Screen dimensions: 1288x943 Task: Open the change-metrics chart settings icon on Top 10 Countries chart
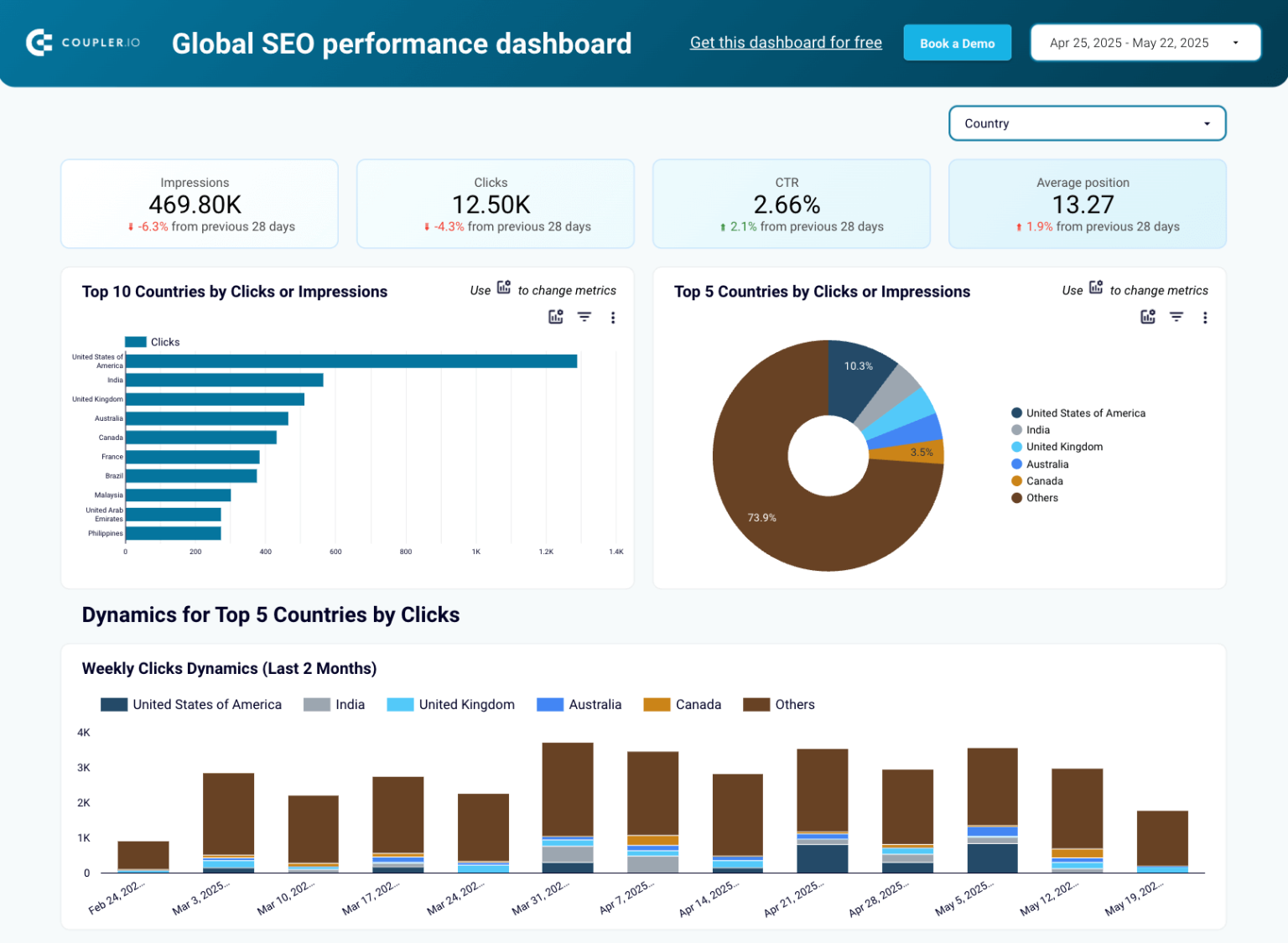555,317
